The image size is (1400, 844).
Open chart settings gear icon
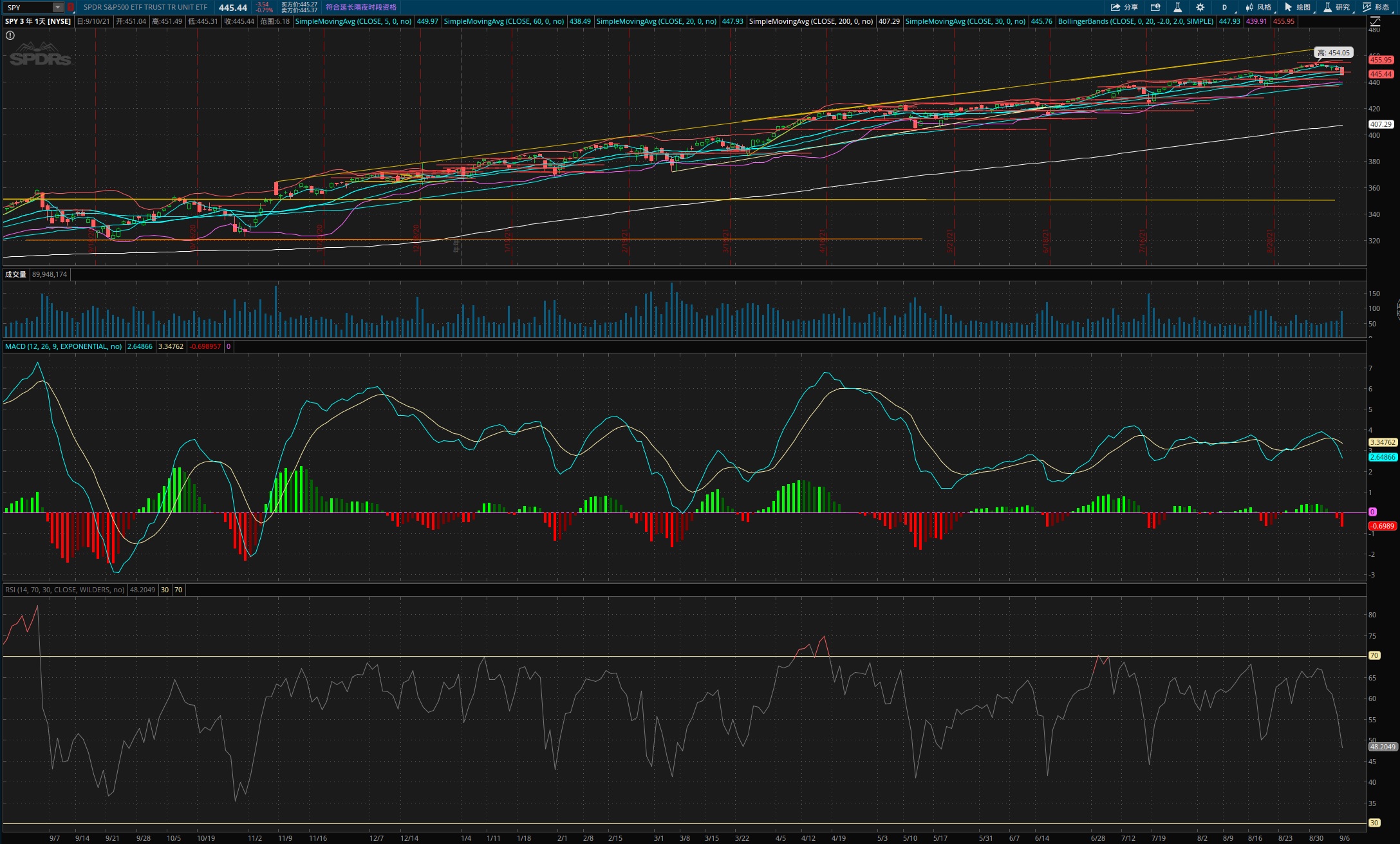coord(1200,7)
